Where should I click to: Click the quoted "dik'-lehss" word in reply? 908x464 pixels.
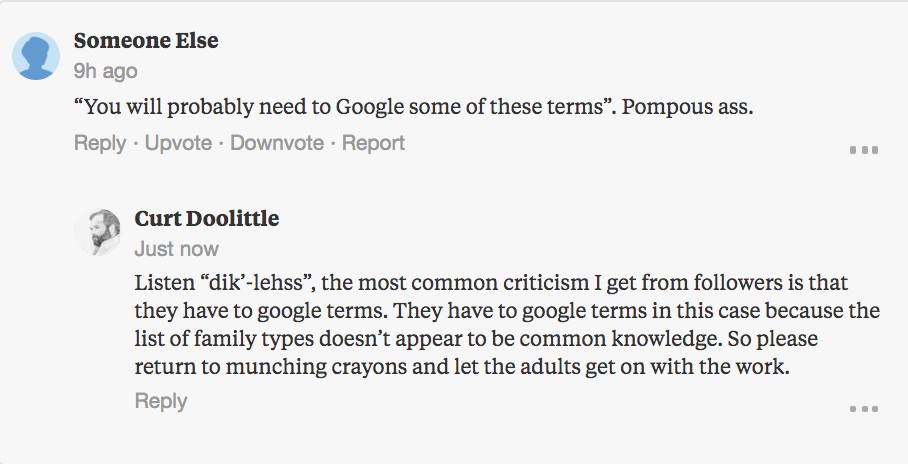tap(243, 284)
